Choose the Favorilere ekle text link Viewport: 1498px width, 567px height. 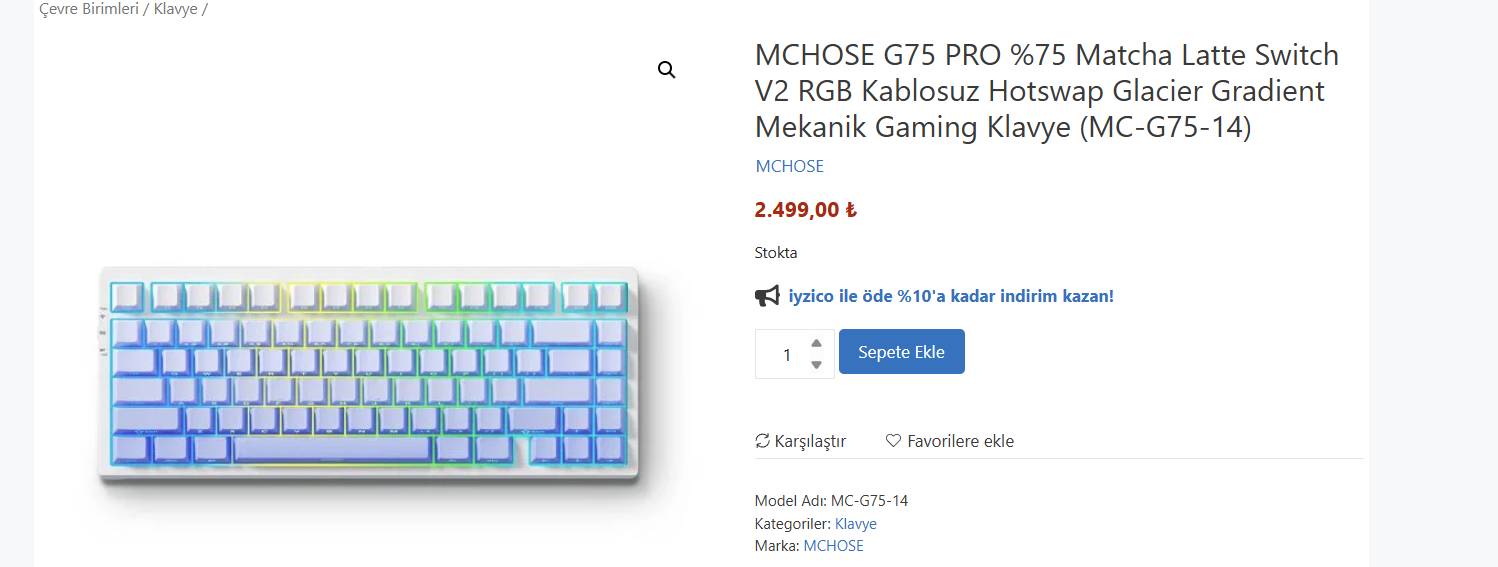pos(960,441)
